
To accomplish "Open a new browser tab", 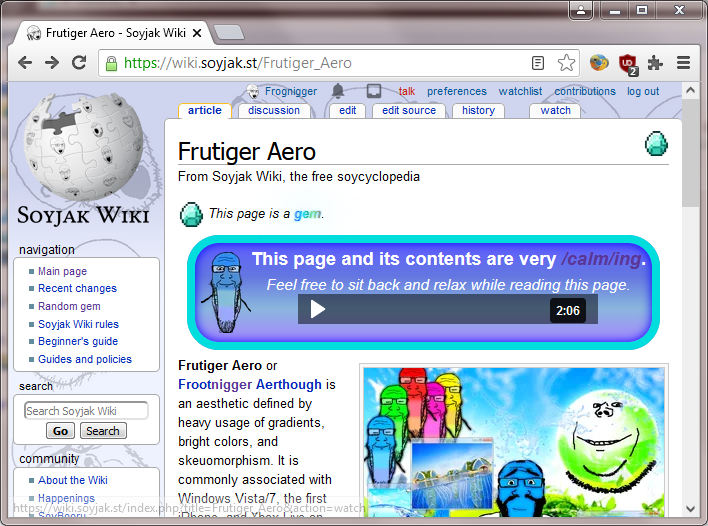I will pyautogui.click(x=228, y=32).
